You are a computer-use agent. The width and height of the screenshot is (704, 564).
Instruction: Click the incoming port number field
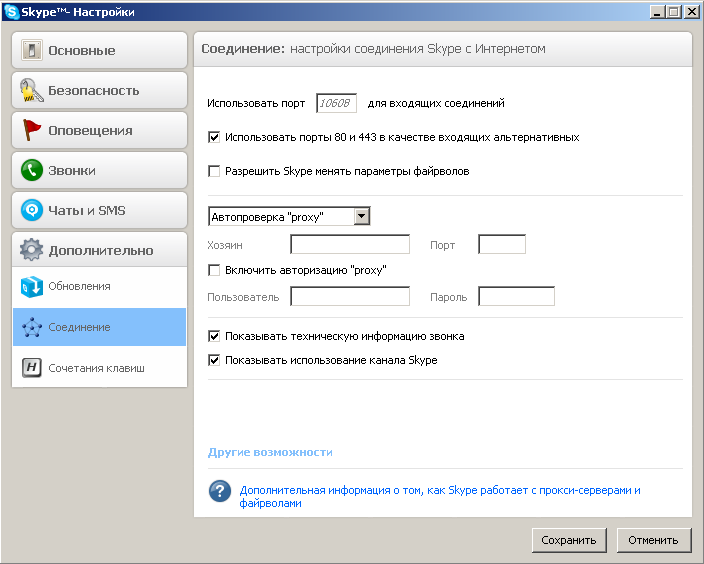click(x=336, y=103)
